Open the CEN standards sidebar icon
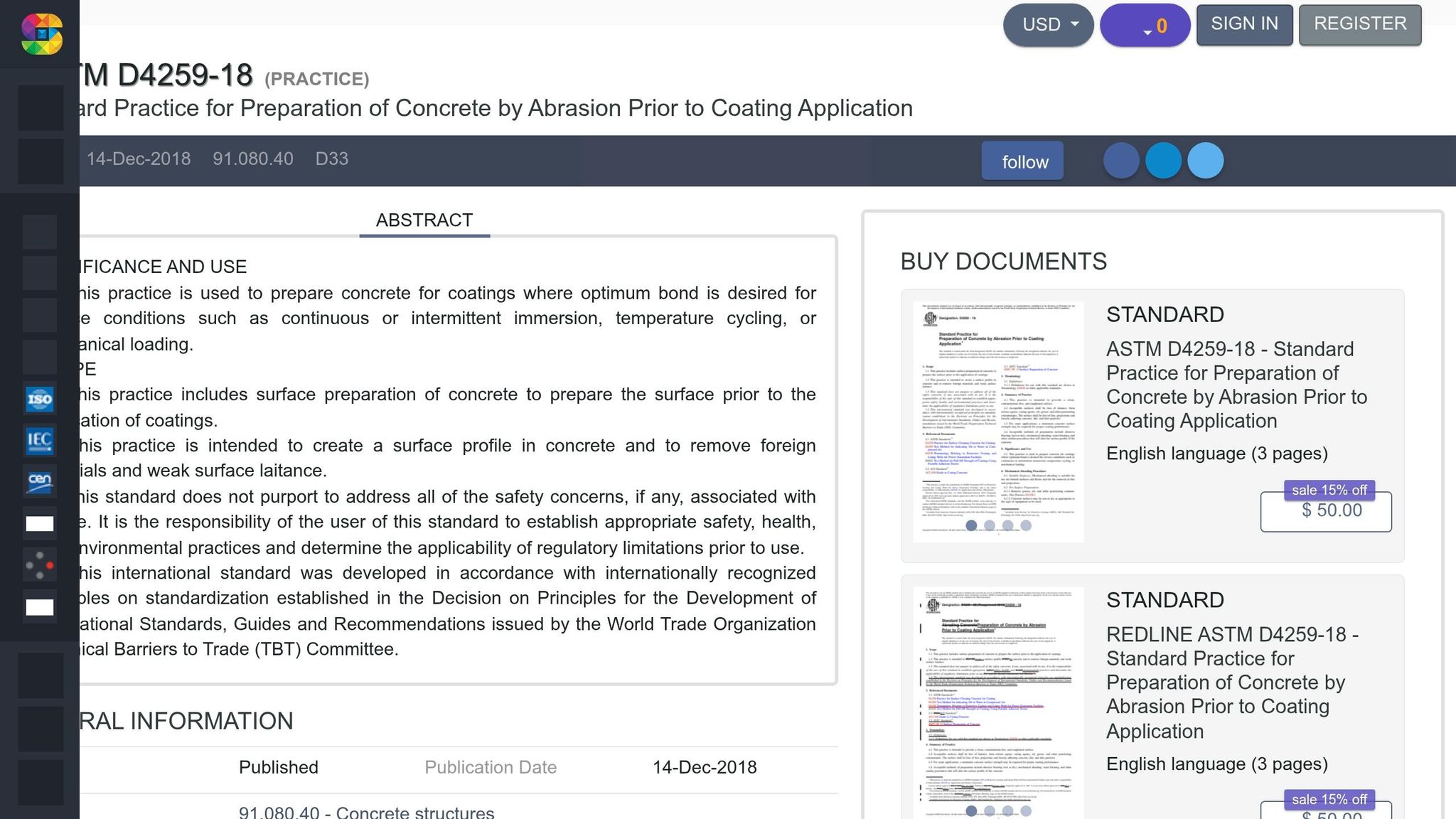Screen dimensions: 1456x819 pos(40,482)
